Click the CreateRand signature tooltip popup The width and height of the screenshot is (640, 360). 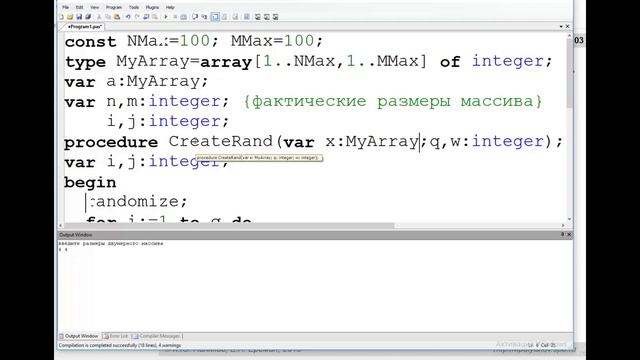pyautogui.click(x=259, y=158)
